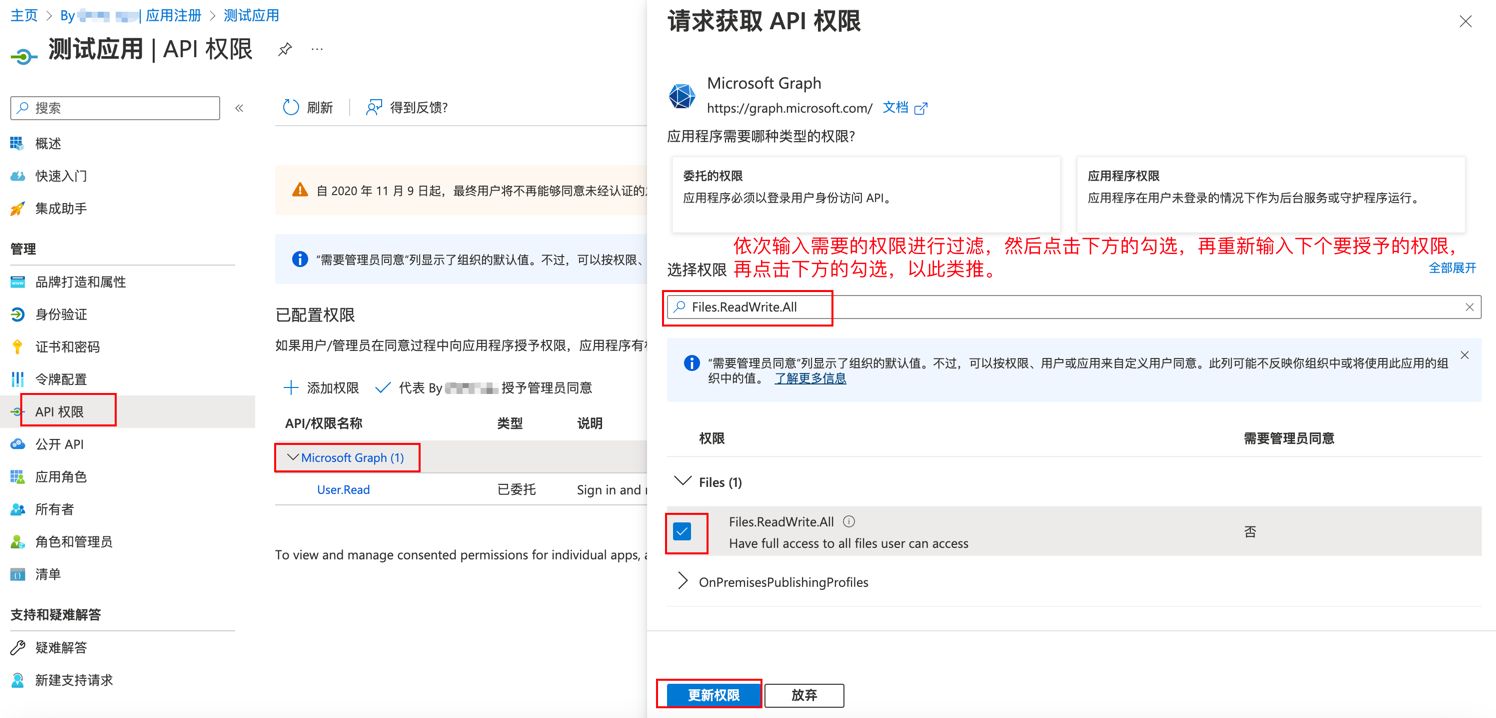Open 证书和密码 in the sidebar menu
This screenshot has width=1496, height=718.
coord(67,347)
